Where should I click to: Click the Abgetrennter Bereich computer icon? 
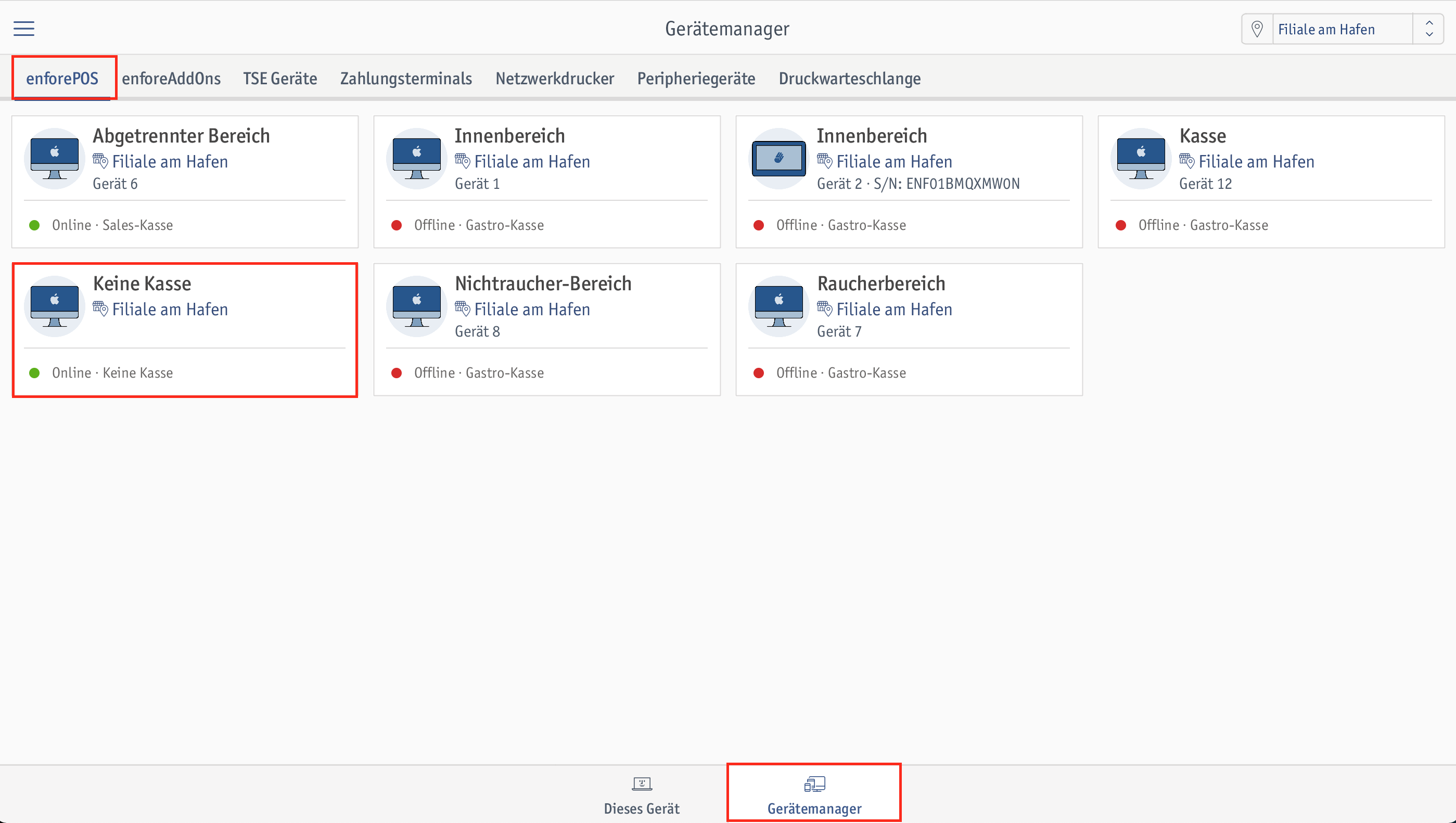click(x=55, y=158)
